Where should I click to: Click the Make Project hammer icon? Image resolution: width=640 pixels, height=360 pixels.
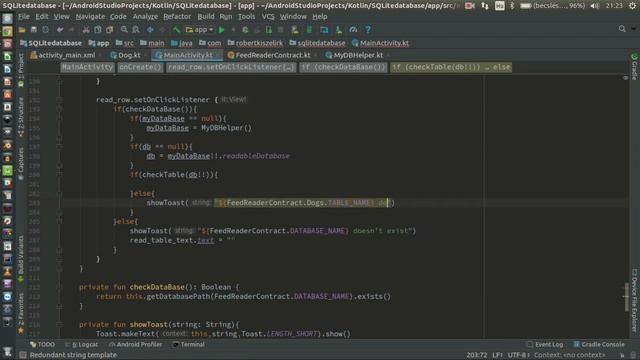click(176, 30)
